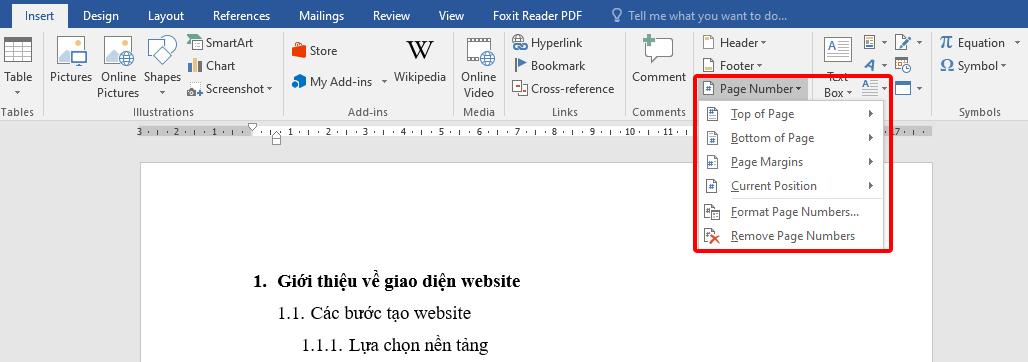Image resolution: width=1028 pixels, height=362 pixels.
Task: Click line "1.1.1. Lựa chọn nền tảng"
Action: click(x=395, y=345)
